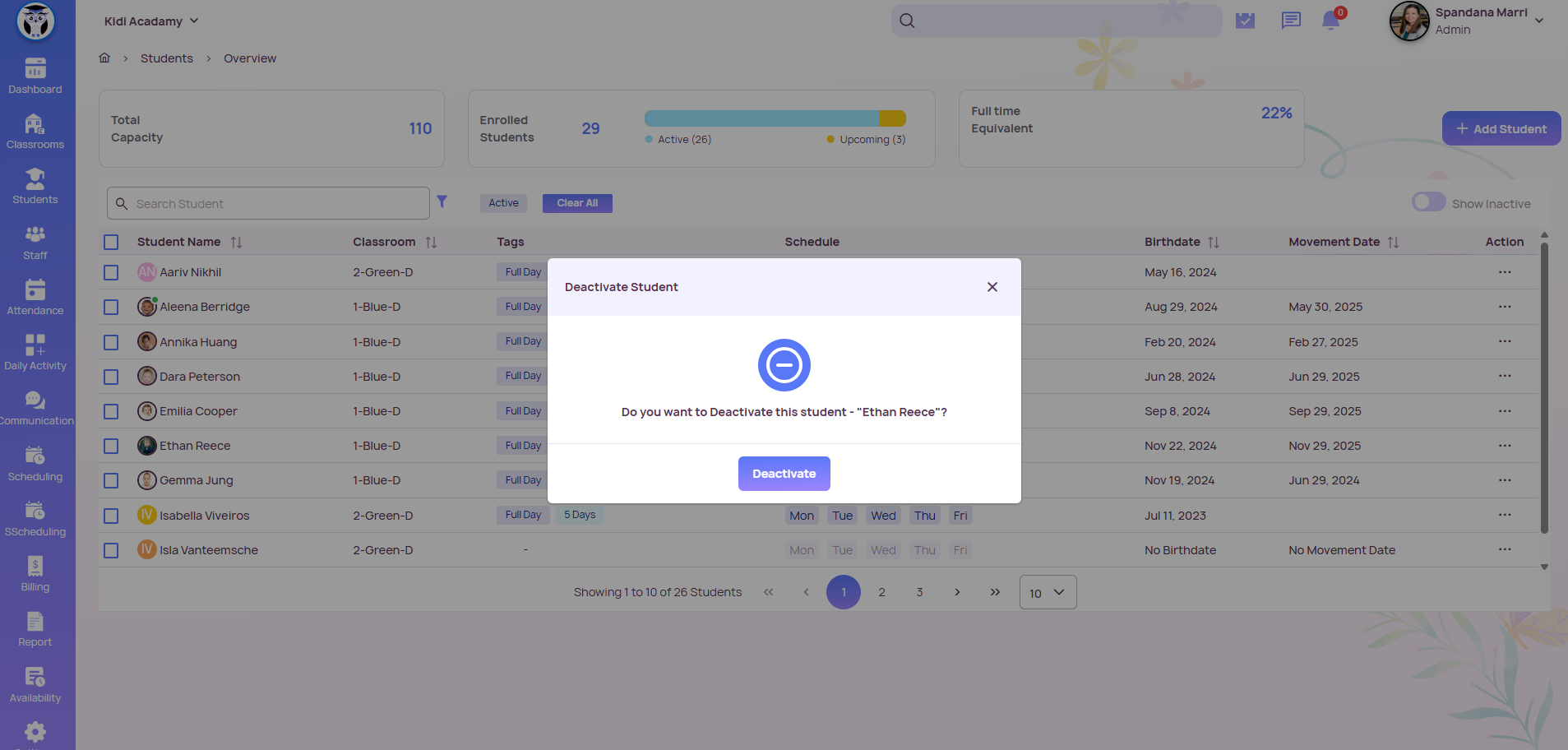Close the Deactivate Student dialog

tap(992, 287)
